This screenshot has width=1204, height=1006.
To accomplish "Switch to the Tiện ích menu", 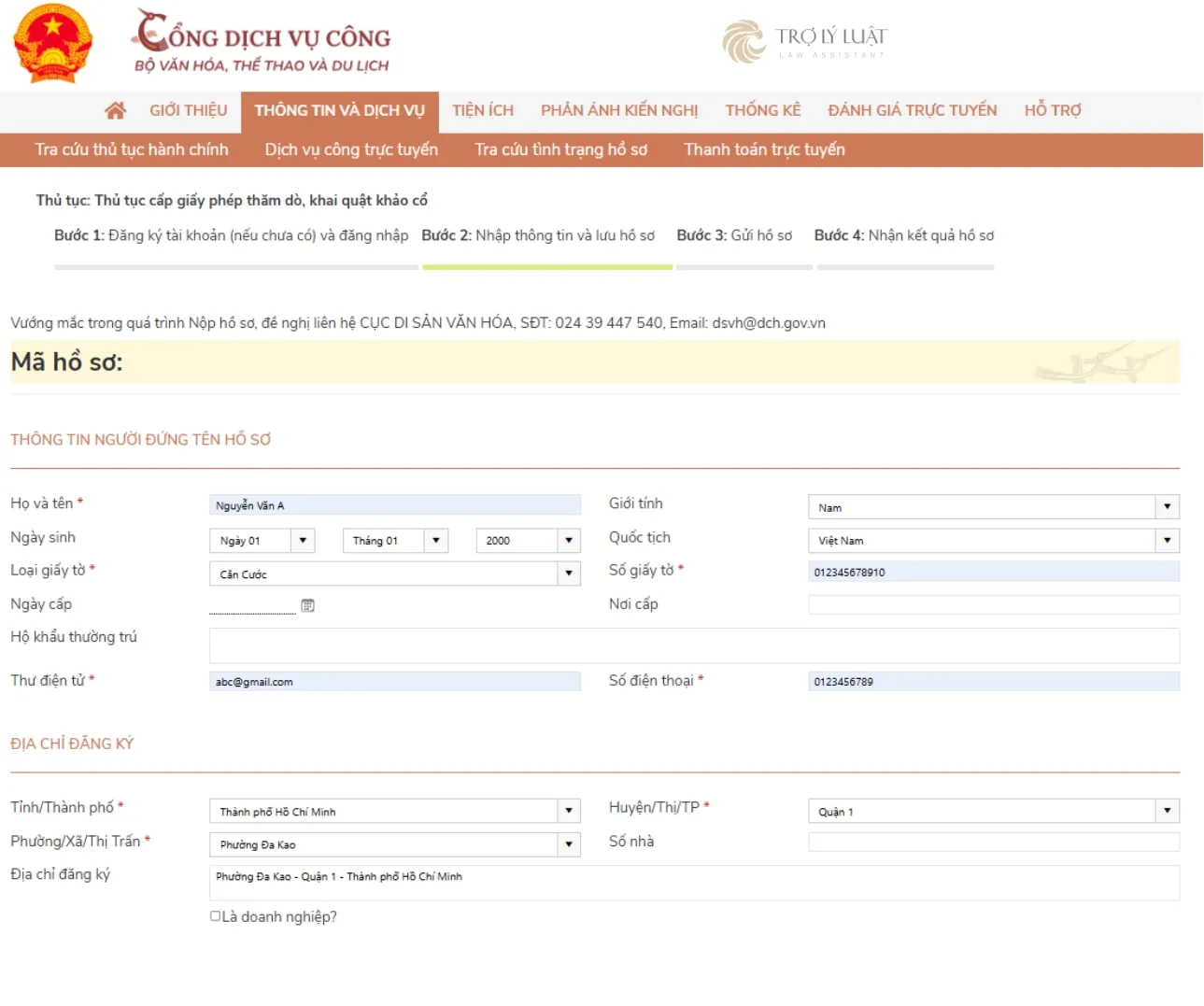I will pos(483,110).
